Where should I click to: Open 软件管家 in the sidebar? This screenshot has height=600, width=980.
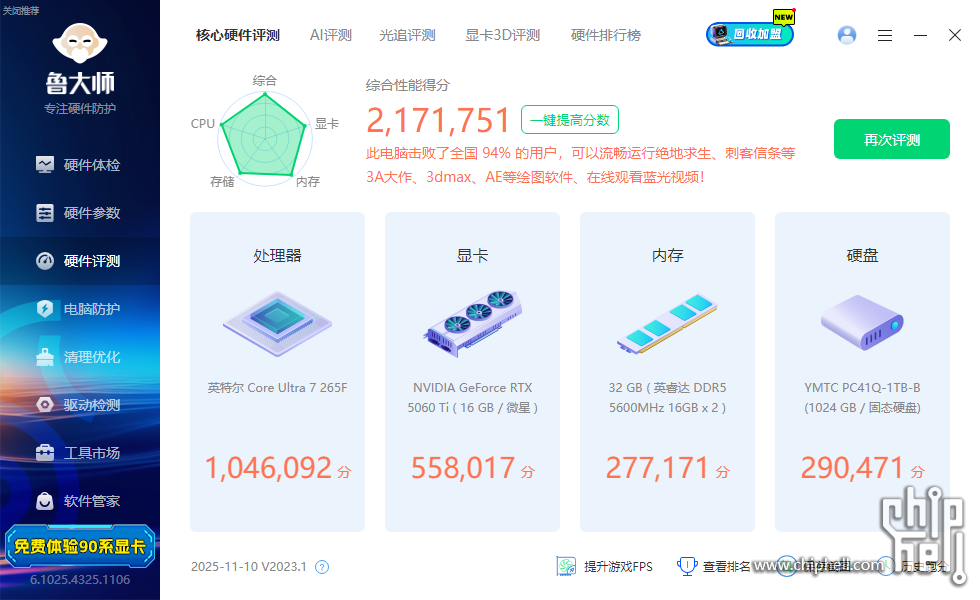click(79, 501)
